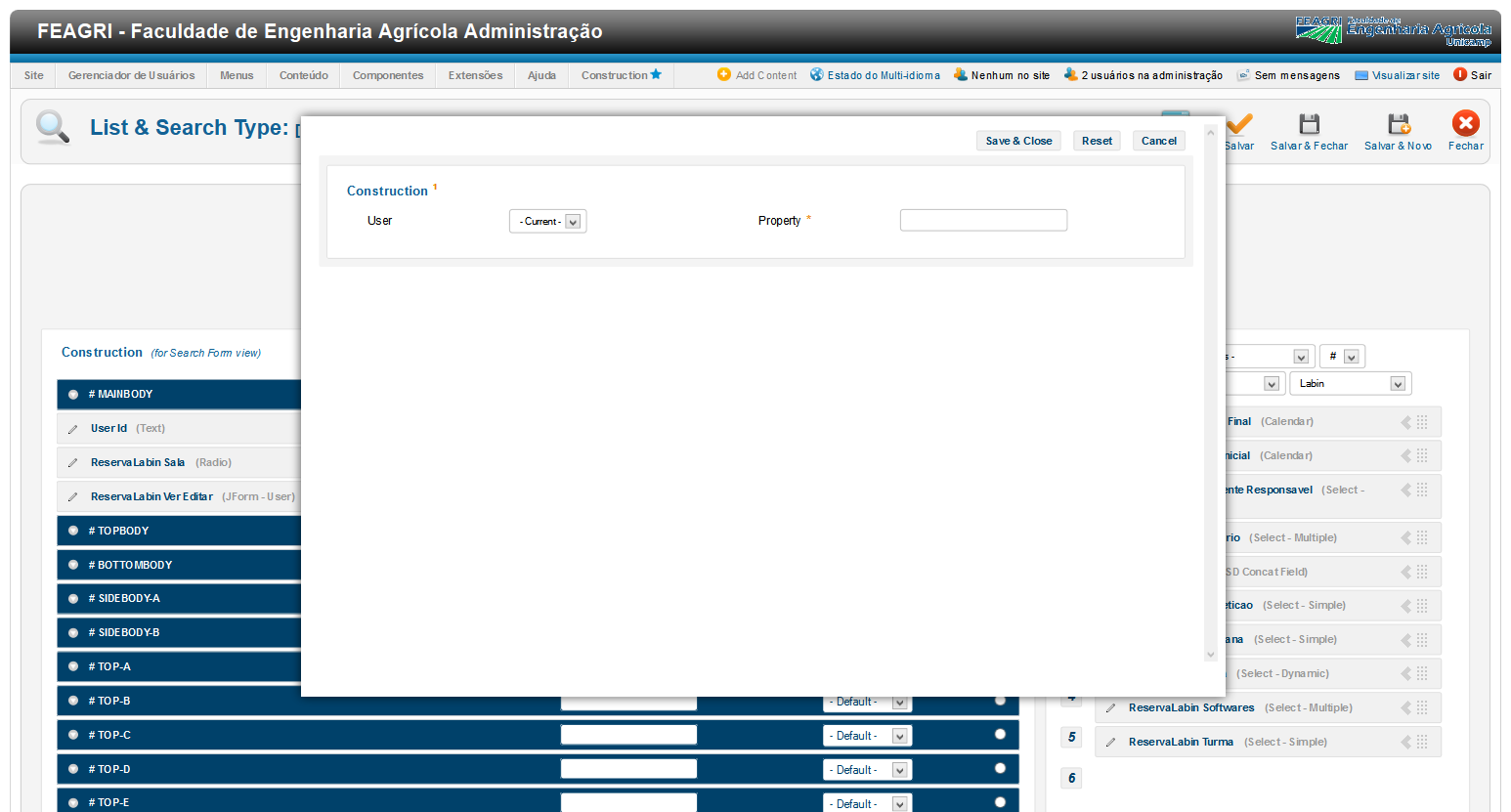Click the pencil icon beside ReservaLabin Turma
1511x812 pixels.
coord(1110,743)
